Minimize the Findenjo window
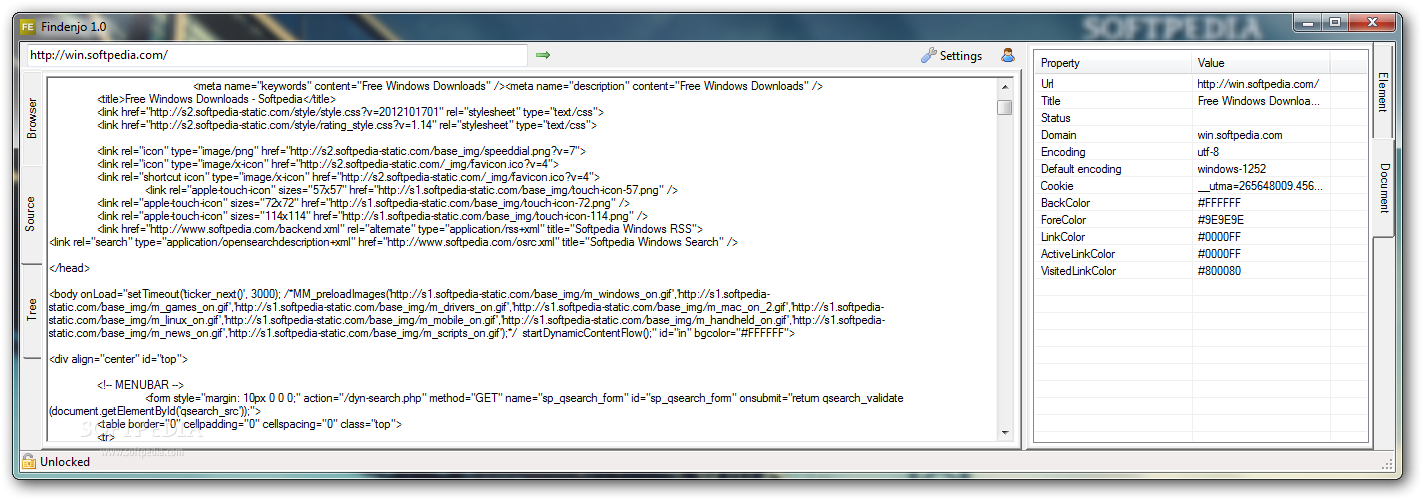The height and width of the screenshot is (500, 1423). tap(1309, 21)
